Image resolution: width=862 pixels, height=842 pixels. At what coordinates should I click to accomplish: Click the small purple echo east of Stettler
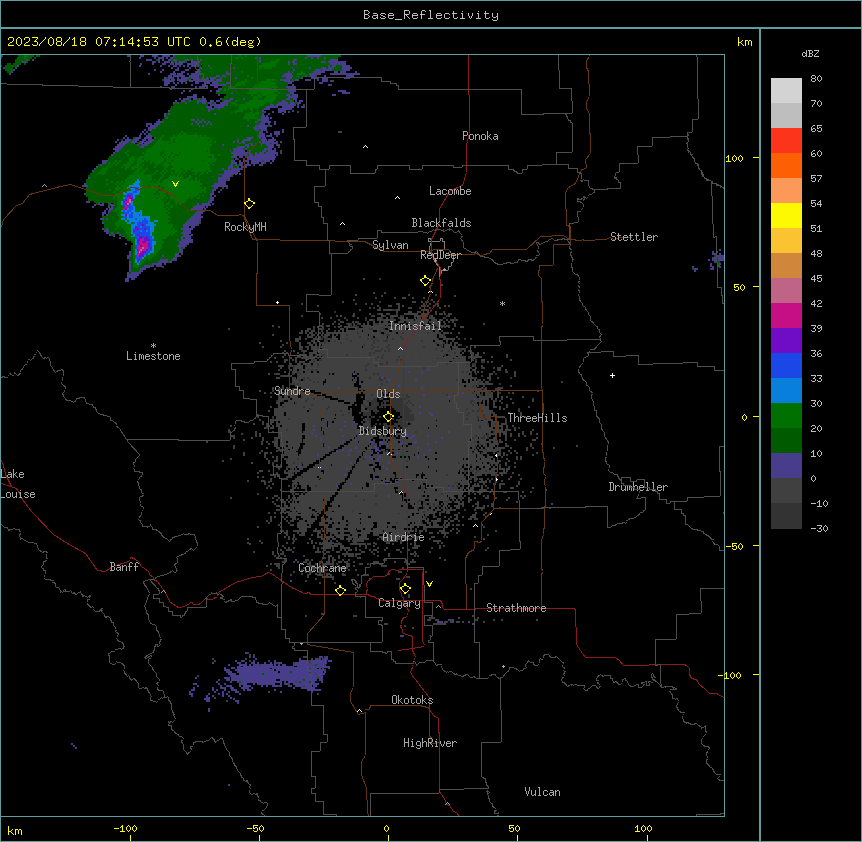716,258
